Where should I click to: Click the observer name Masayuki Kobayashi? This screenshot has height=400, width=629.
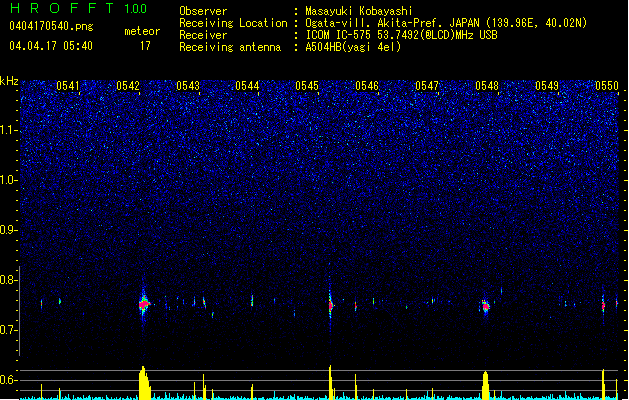point(359,11)
